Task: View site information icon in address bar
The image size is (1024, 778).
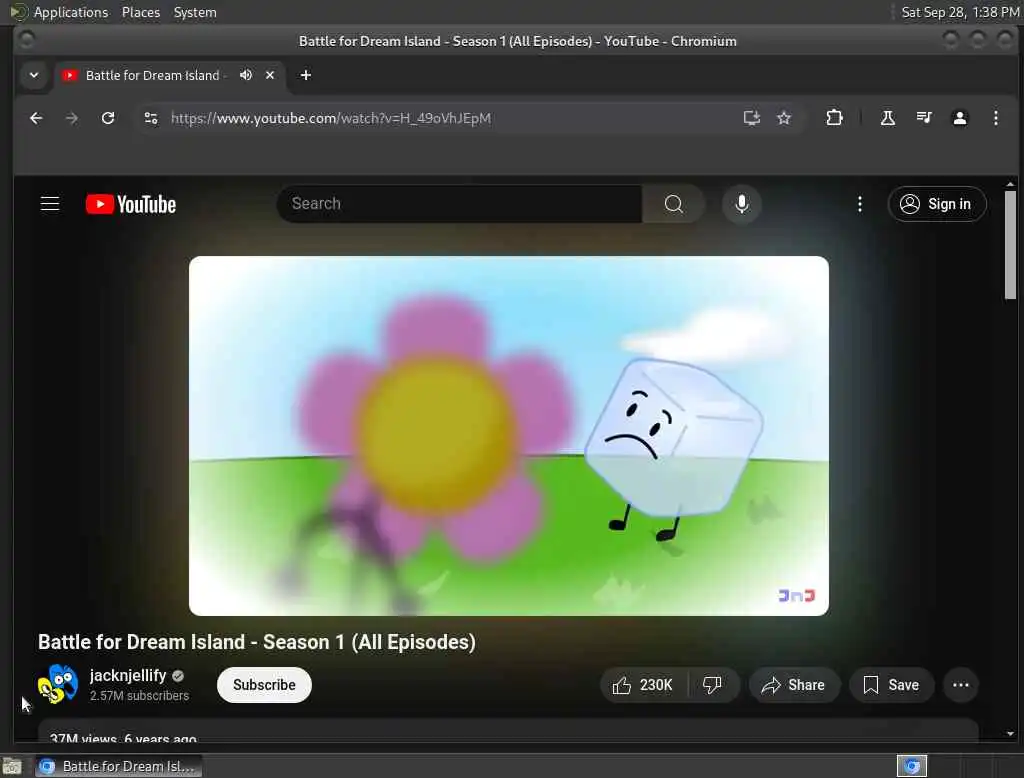Action: (x=151, y=118)
